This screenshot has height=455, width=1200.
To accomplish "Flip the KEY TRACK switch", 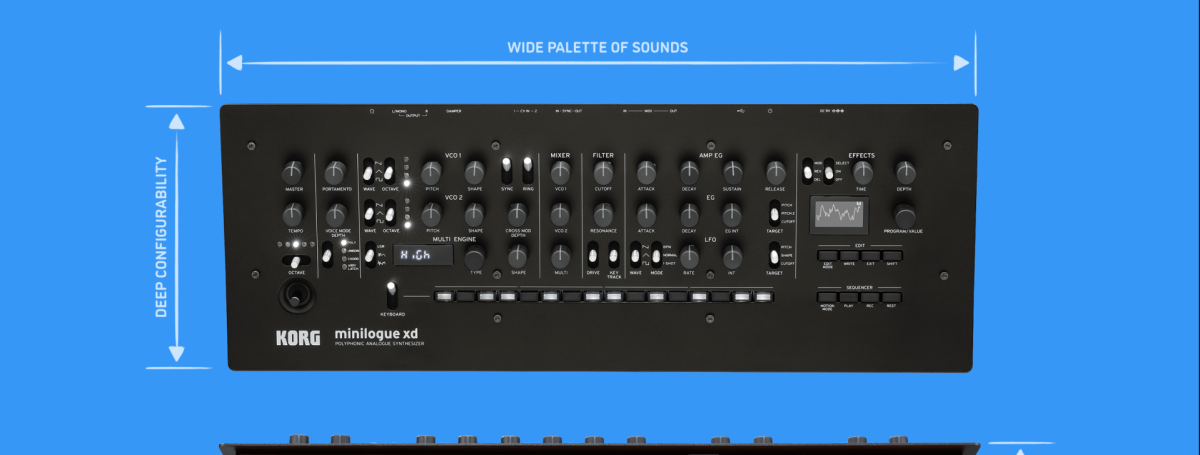I will pos(614,254).
